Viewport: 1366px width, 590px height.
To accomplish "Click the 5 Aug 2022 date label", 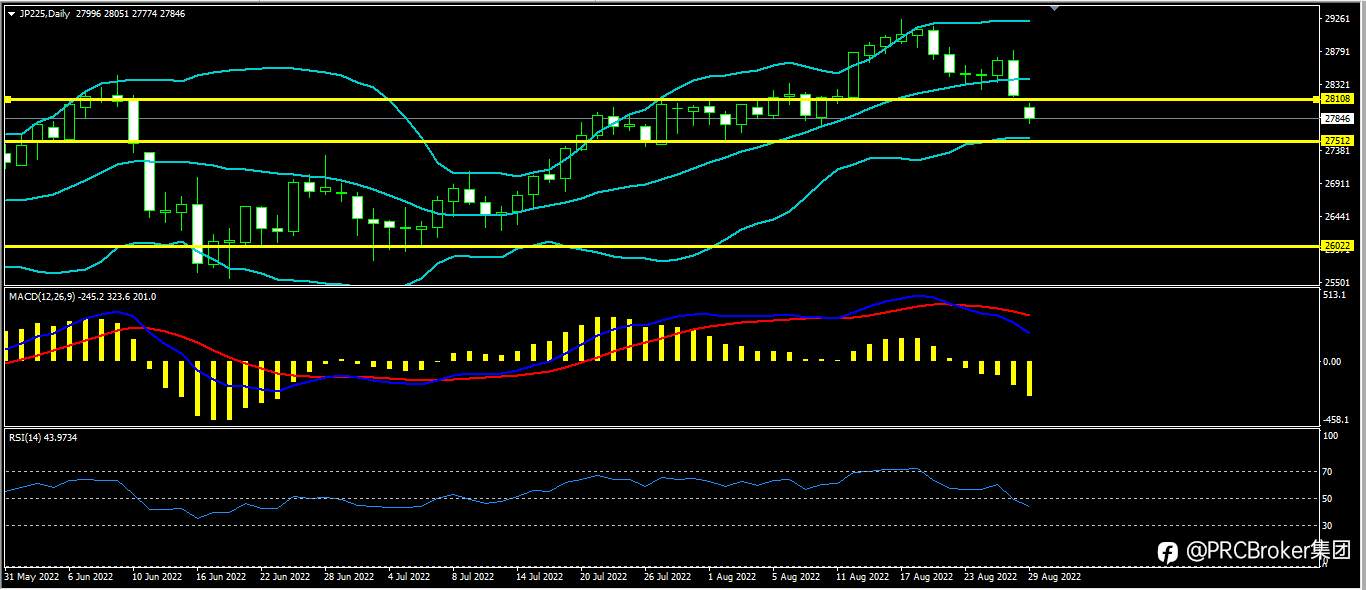I will [796, 577].
